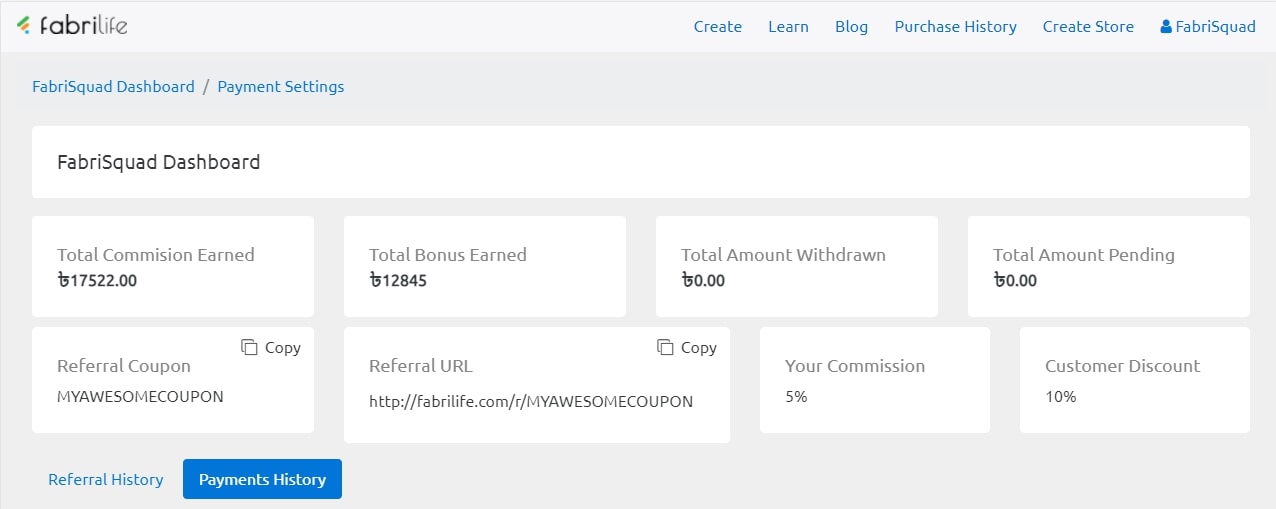
Task: Click the FabriSquad Dashboard breadcrumb
Action: pos(113,86)
